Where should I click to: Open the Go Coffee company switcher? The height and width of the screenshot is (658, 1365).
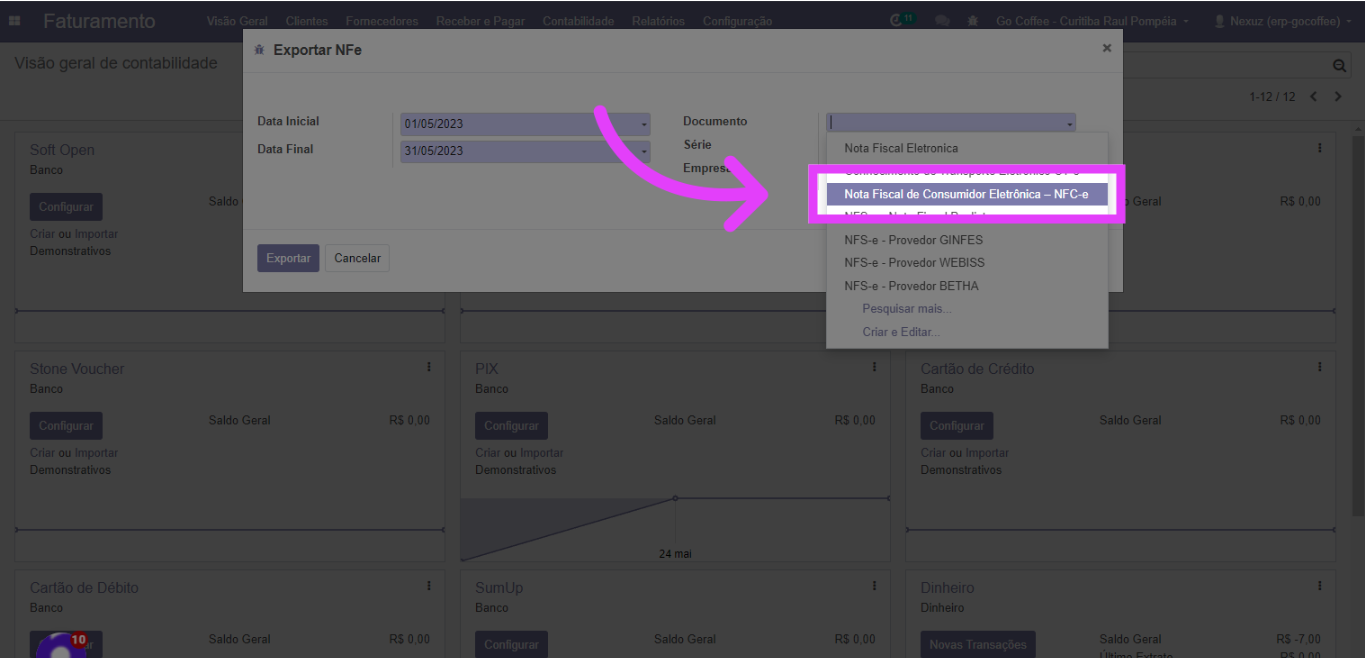[1092, 21]
